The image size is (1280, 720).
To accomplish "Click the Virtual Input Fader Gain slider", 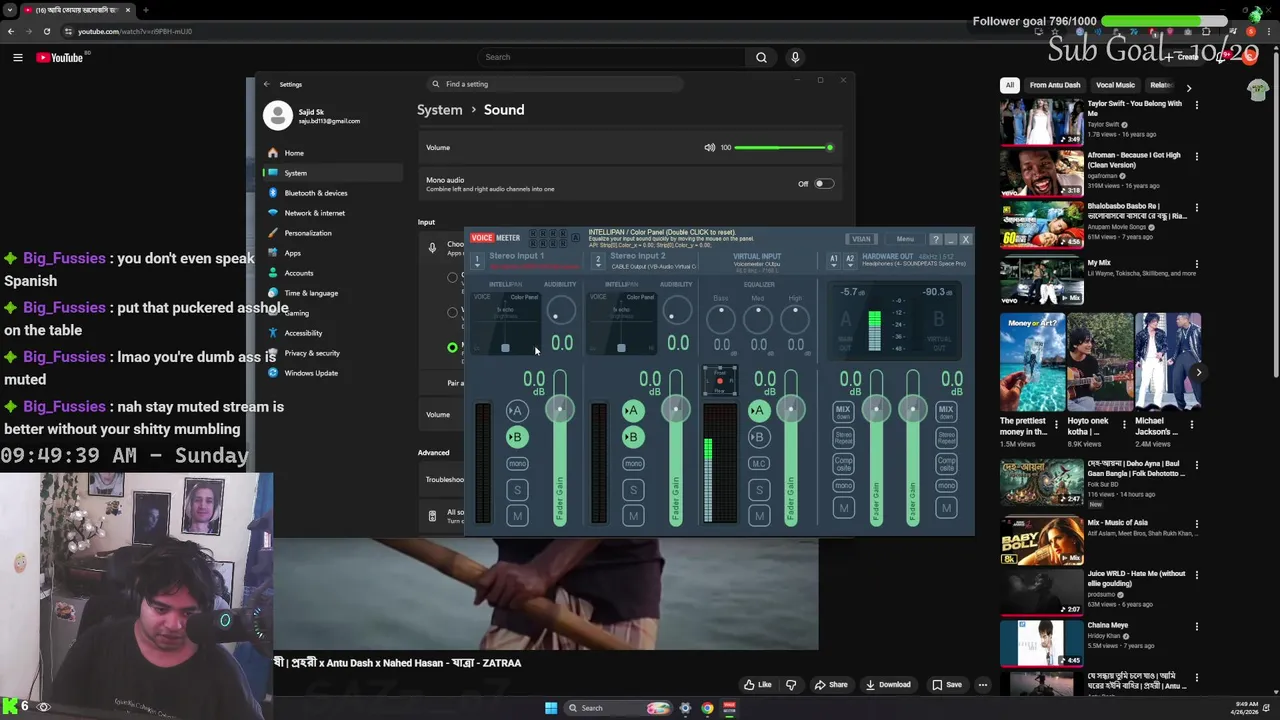I will pos(791,448).
